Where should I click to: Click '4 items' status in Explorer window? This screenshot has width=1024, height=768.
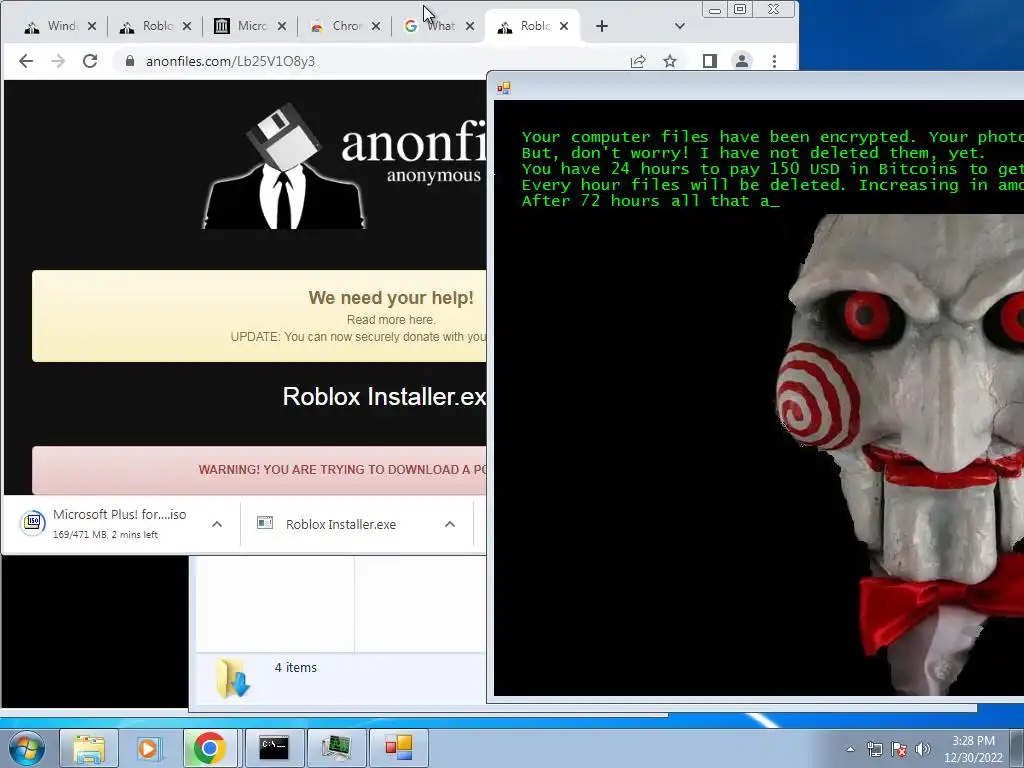[x=295, y=667]
